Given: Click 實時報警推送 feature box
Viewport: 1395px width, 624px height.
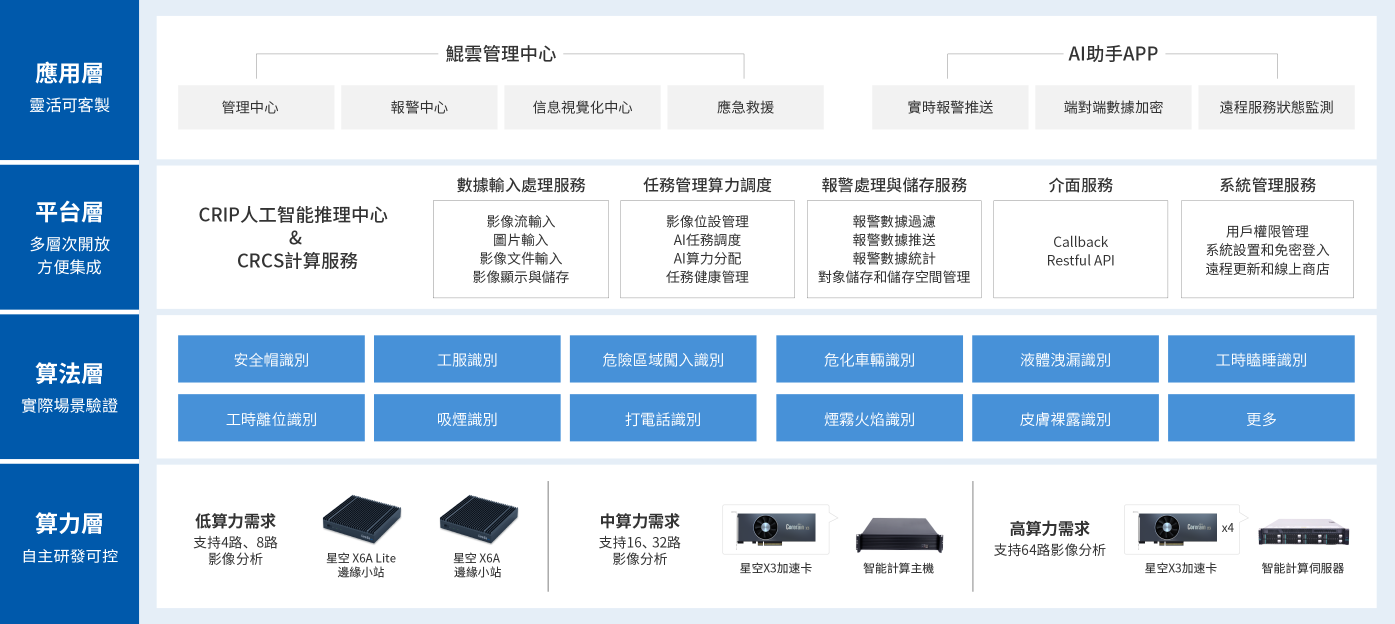Looking at the screenshot, I should [x=950, y=107].
